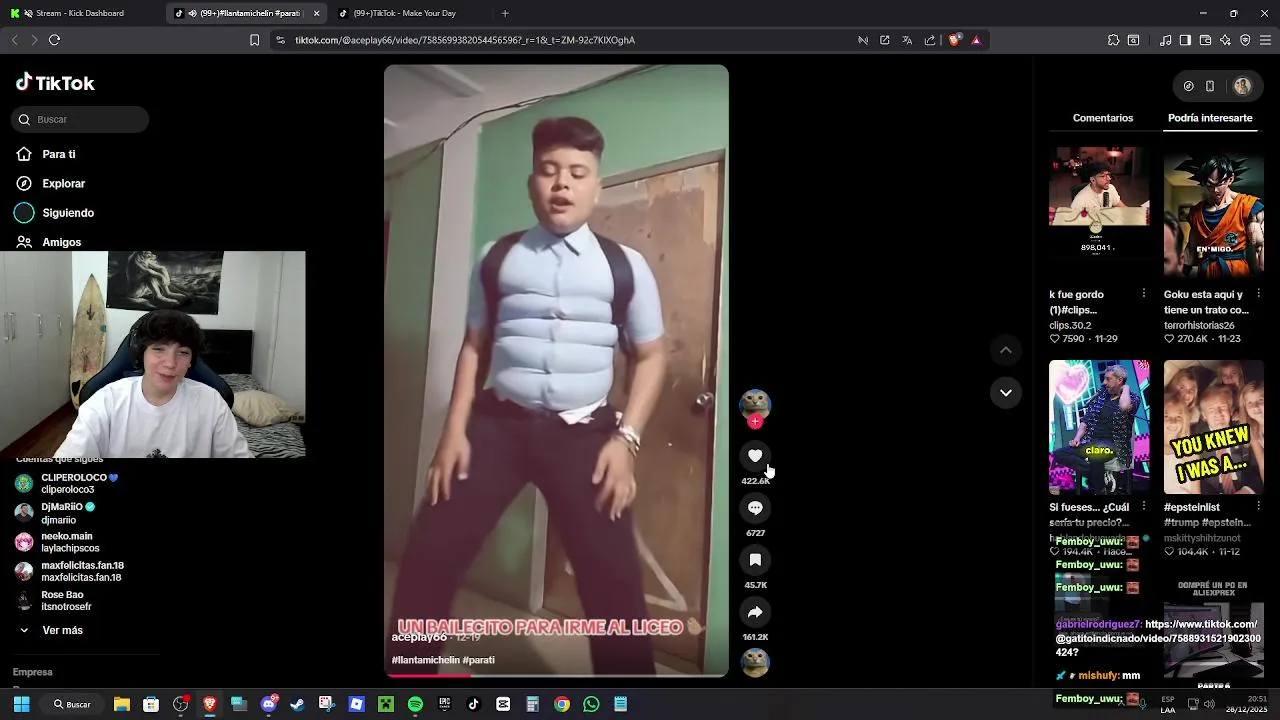Screen dimensions: 1280x720
Task: Click the translate page icon in address bar
Action: [x=907, y=40]
